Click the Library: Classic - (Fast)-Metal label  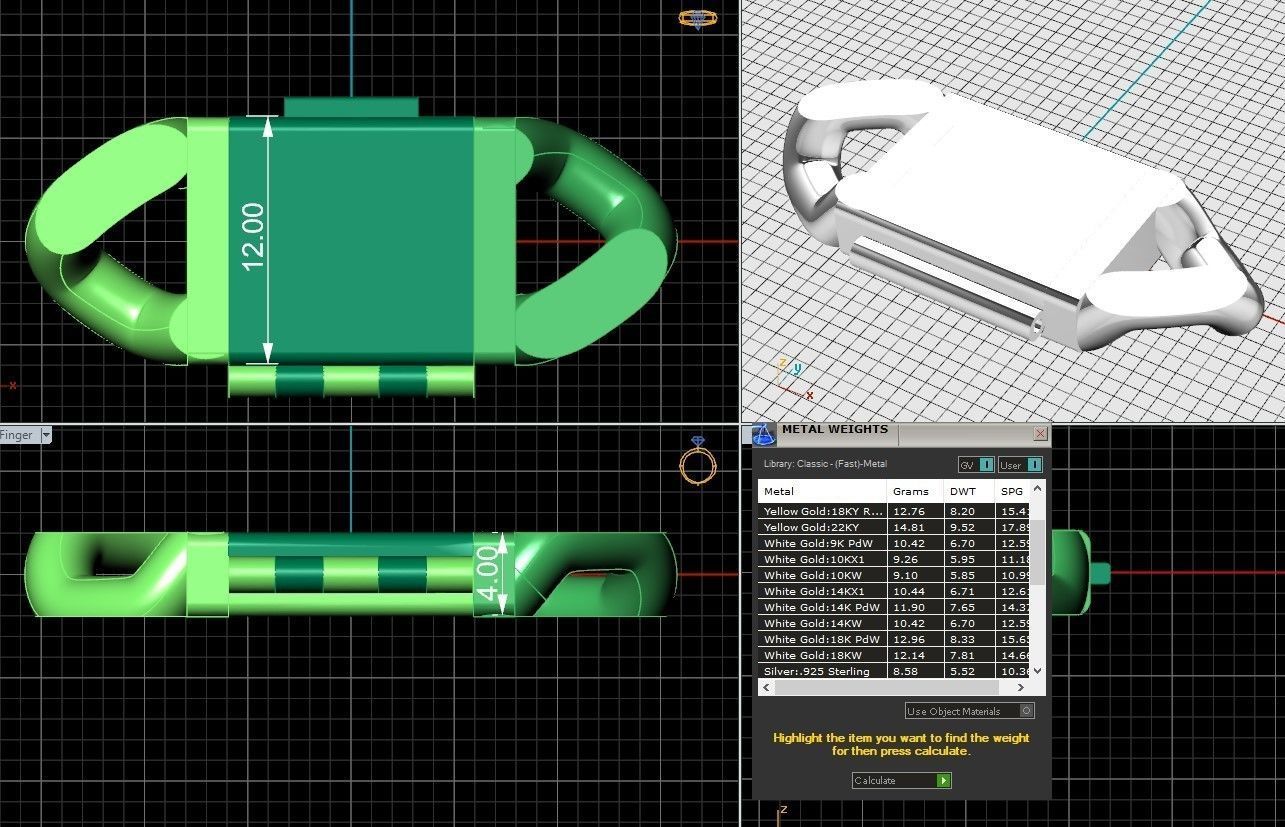[x=825, y=464]
